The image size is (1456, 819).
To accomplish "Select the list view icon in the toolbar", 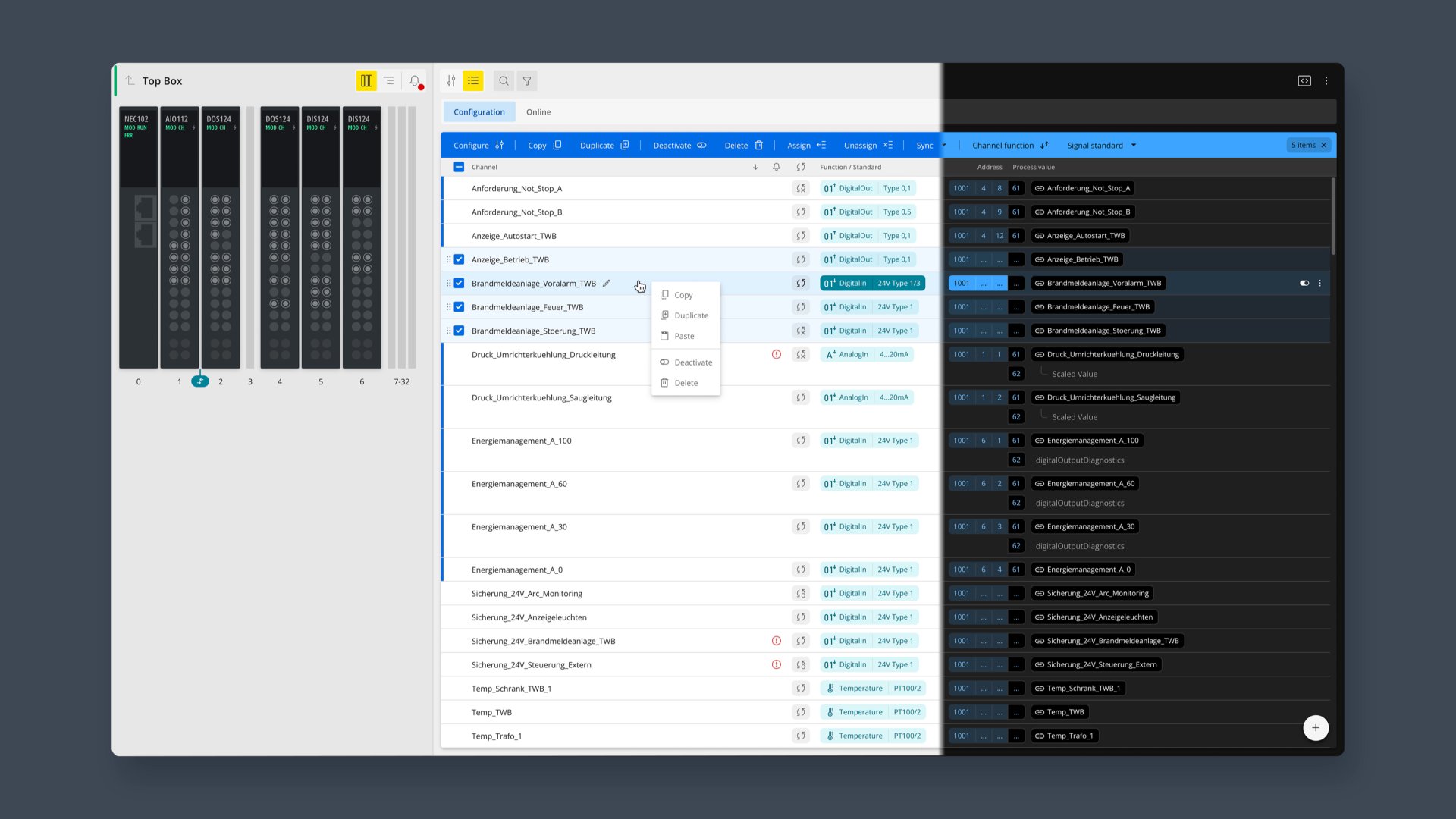I will [472, 80].
